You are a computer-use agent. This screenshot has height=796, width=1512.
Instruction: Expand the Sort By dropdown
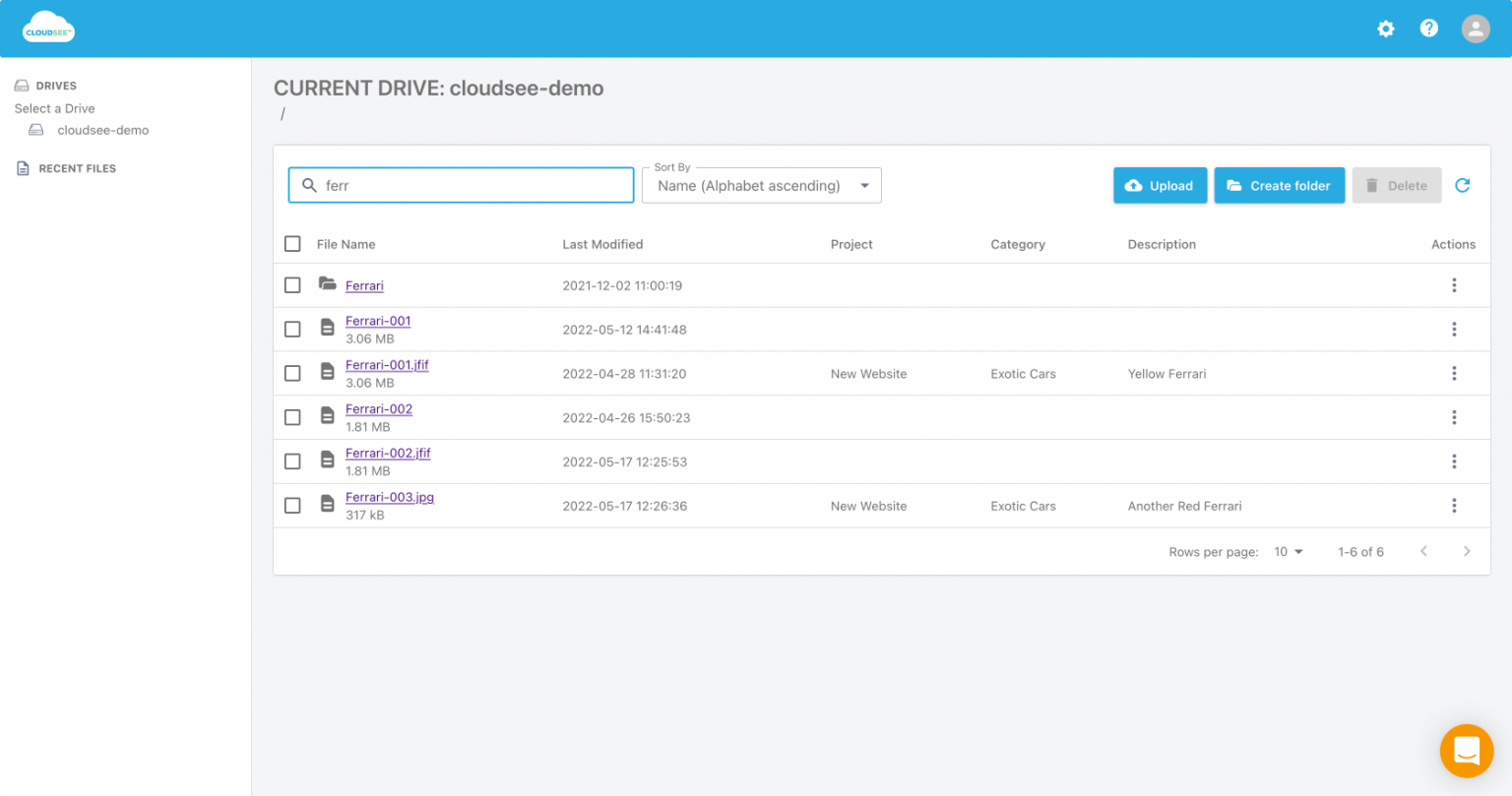pyautogui.click(x=762, y=186)
